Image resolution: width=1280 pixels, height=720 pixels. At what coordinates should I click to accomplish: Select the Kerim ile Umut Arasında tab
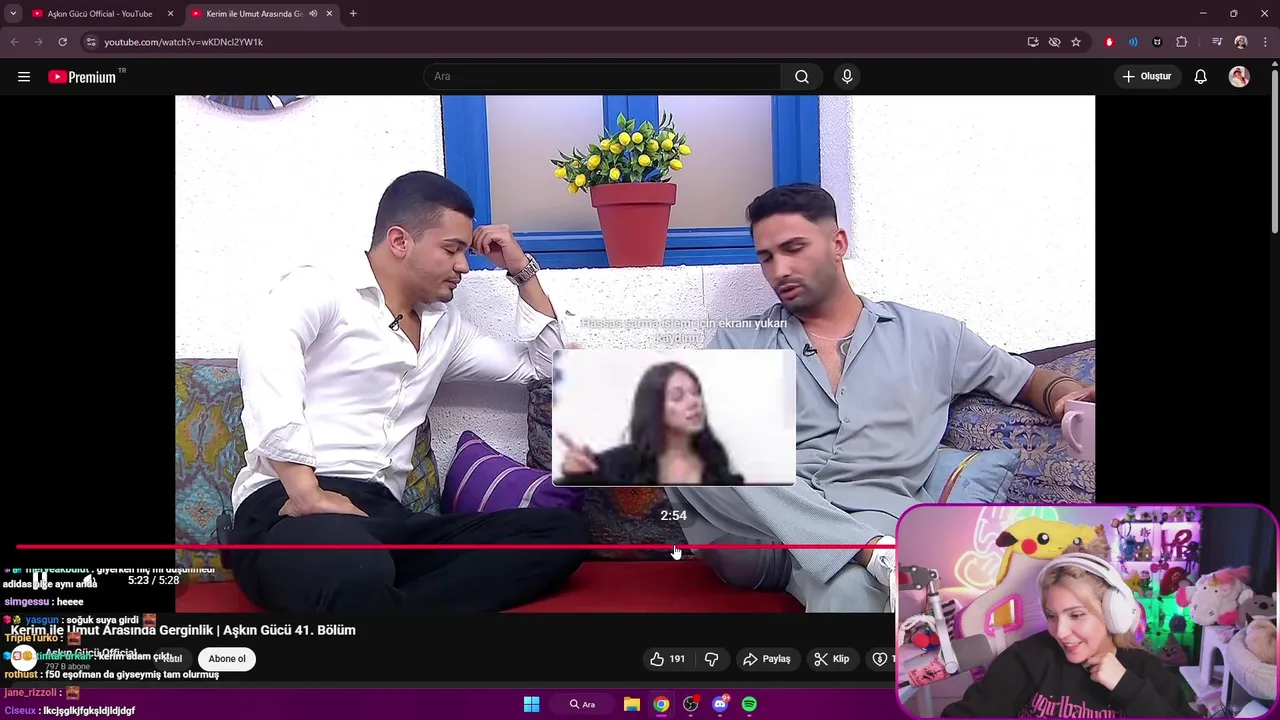click(x=253, y=14)
